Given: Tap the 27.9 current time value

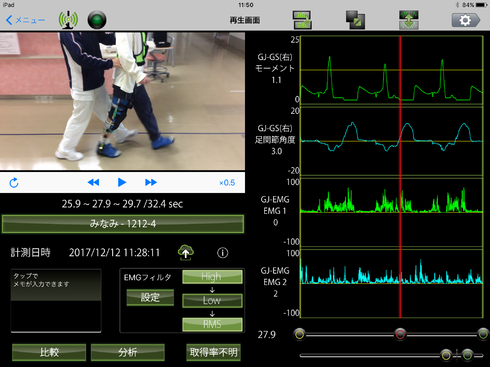Looking at the screenshot, I should click(267, 335).
